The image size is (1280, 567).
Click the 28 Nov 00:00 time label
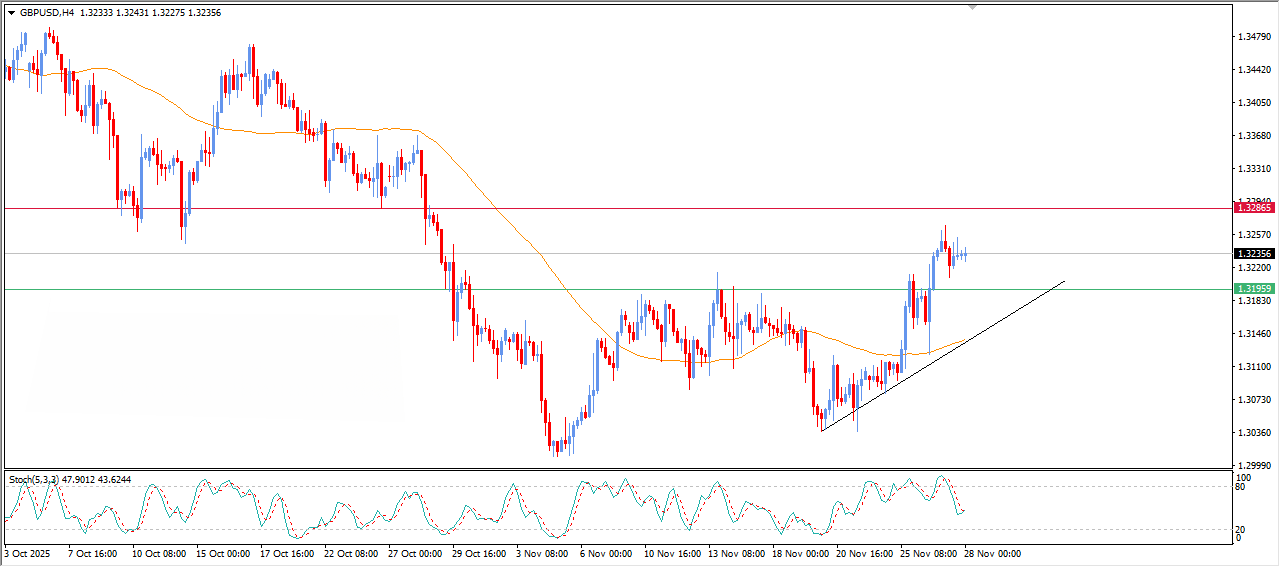(992, 553)
